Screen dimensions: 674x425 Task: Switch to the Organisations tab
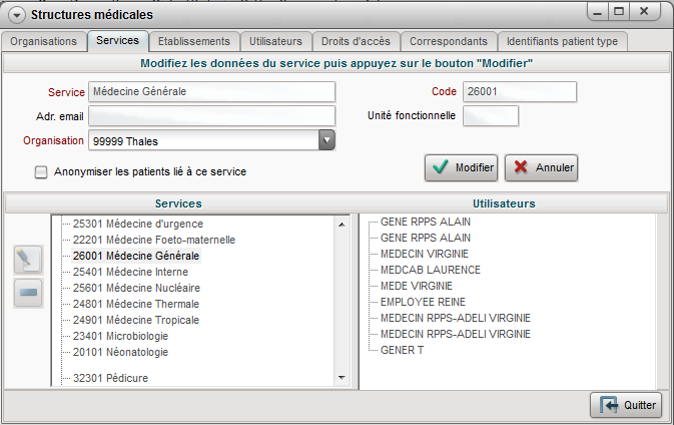tap(44, 41)
